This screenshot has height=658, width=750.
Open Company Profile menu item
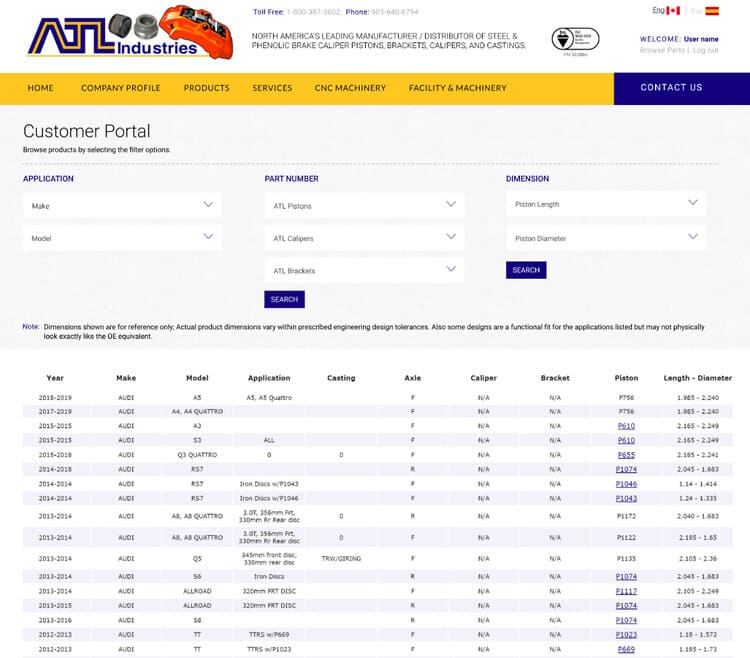[121, 88]
